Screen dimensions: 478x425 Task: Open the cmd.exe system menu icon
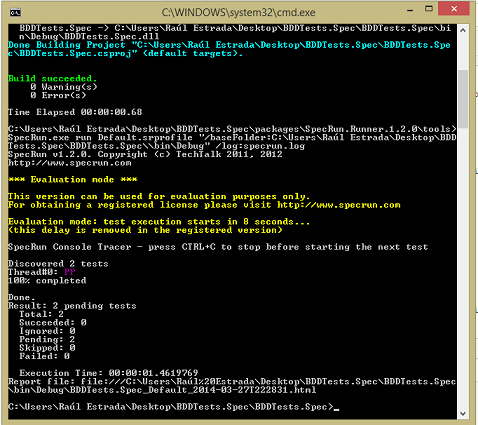point(15,13)
